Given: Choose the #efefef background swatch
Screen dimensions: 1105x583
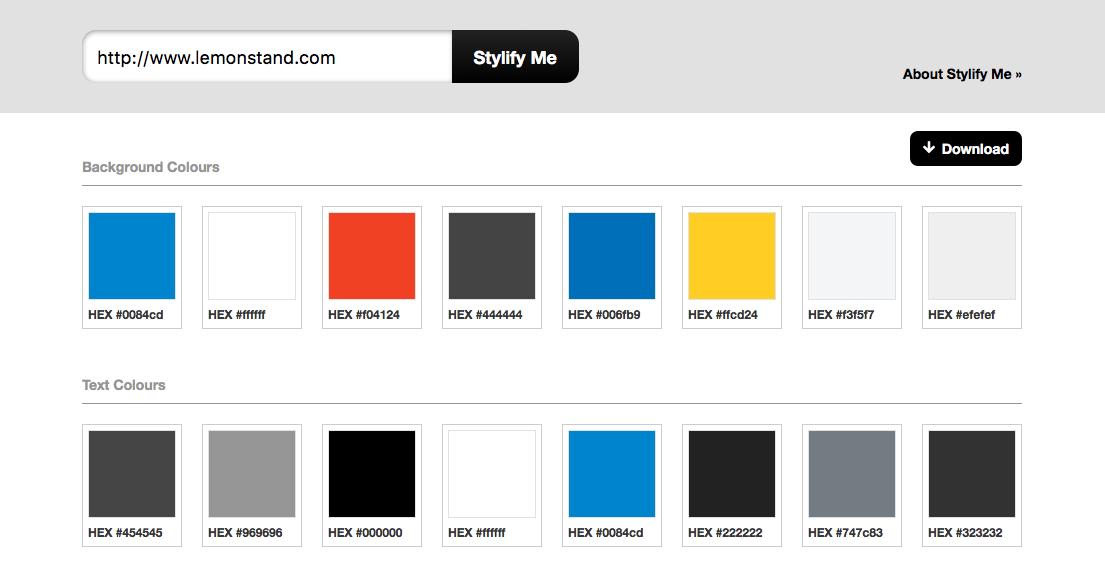Looking at the screenshot, I should pos(972,256).
